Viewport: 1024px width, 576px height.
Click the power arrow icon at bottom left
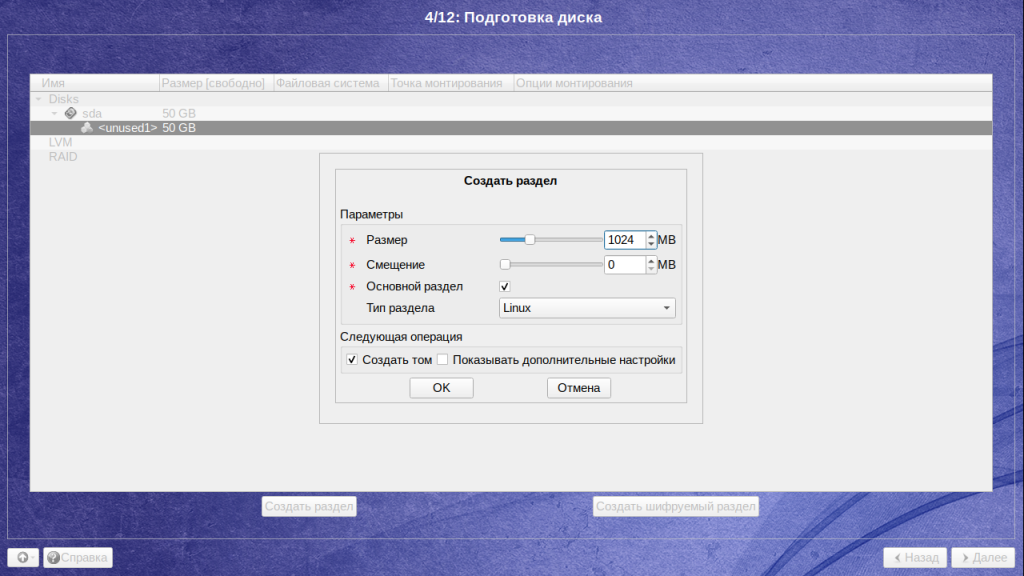[x=22, y=557]
